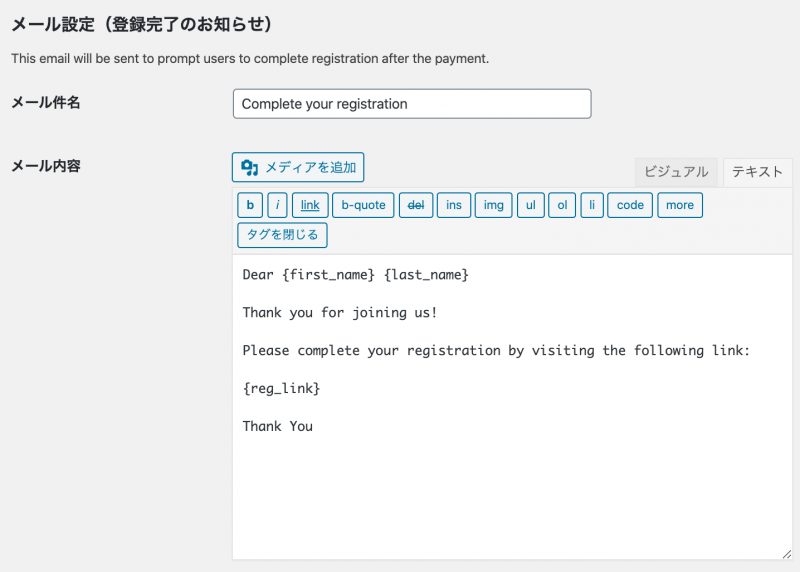The image size is (800, 572).
Task: Insert an ins tag
Action: (453, 205)
